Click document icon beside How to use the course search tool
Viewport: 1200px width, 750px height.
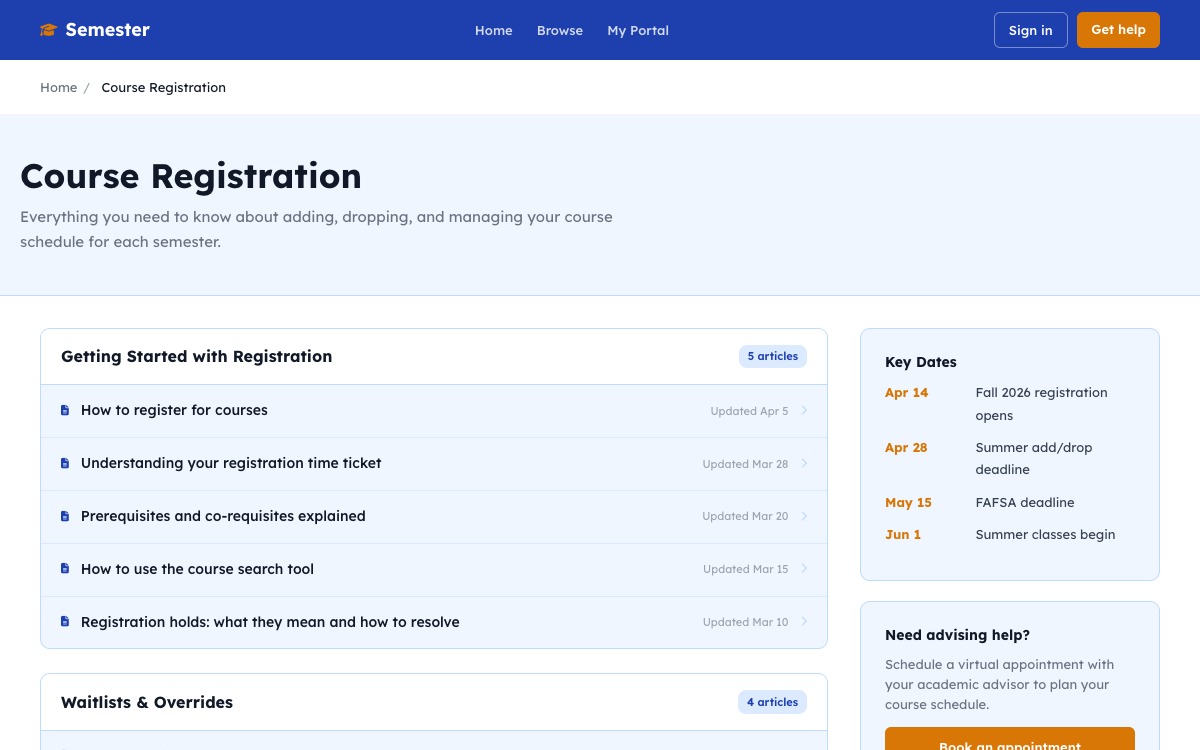click(65, 569)
